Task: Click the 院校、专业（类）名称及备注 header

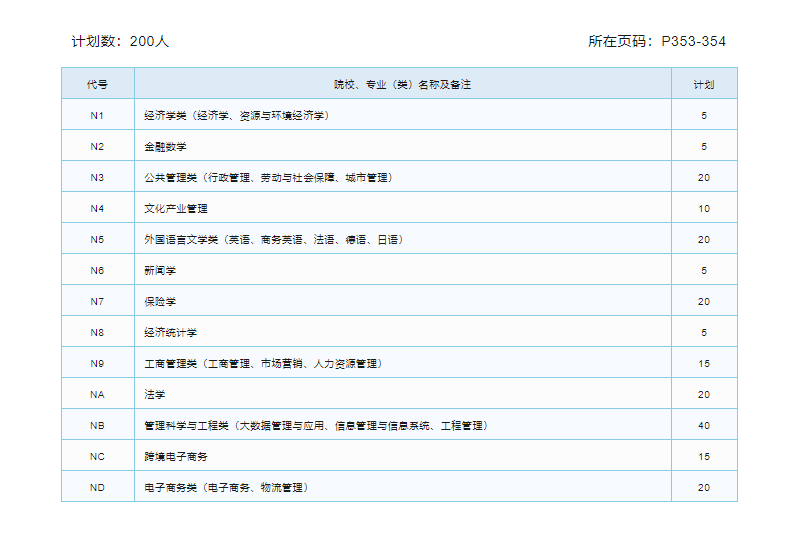Action: click(403, 85)
